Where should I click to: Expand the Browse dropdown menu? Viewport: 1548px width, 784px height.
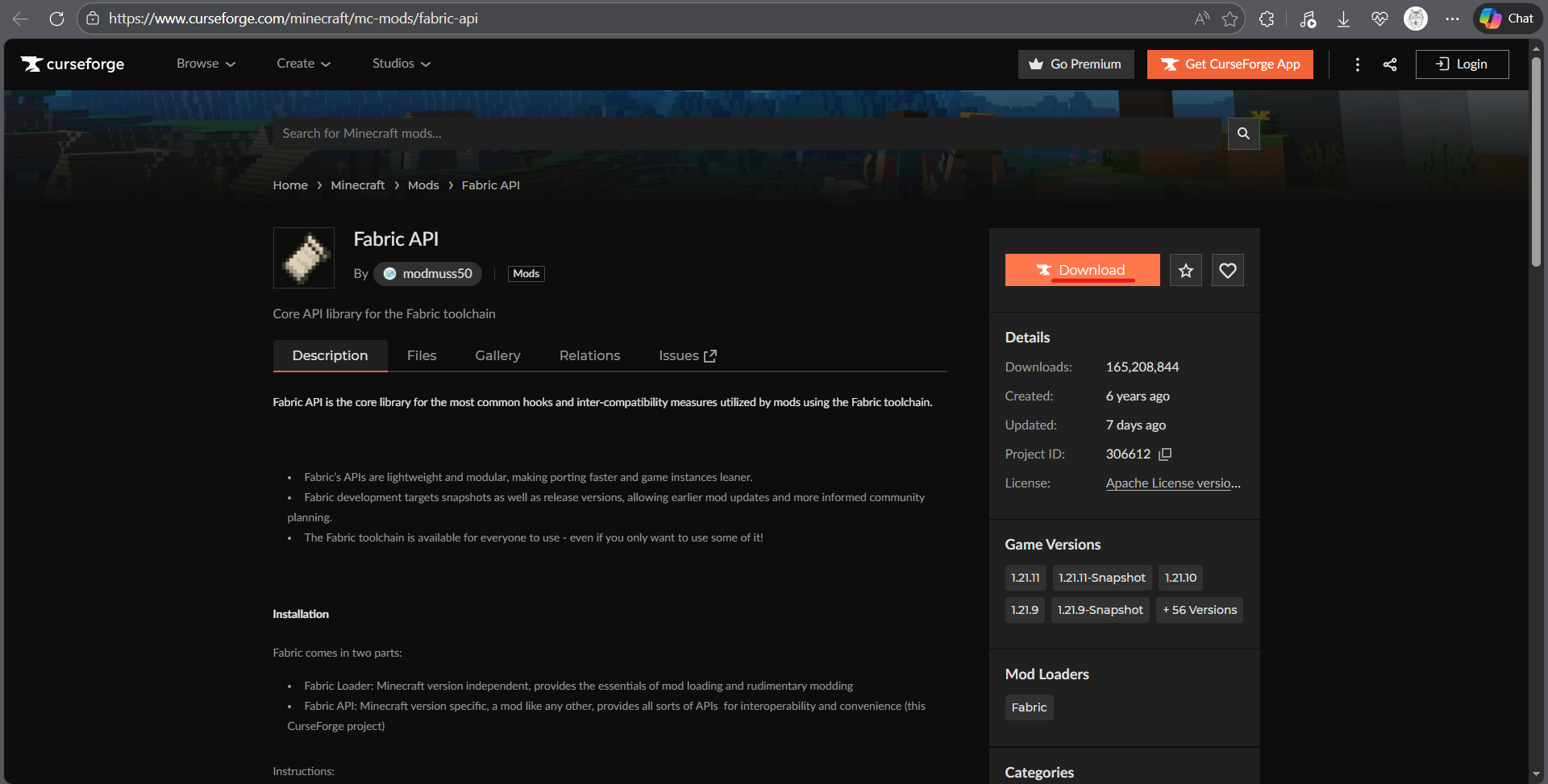[206, 64]
